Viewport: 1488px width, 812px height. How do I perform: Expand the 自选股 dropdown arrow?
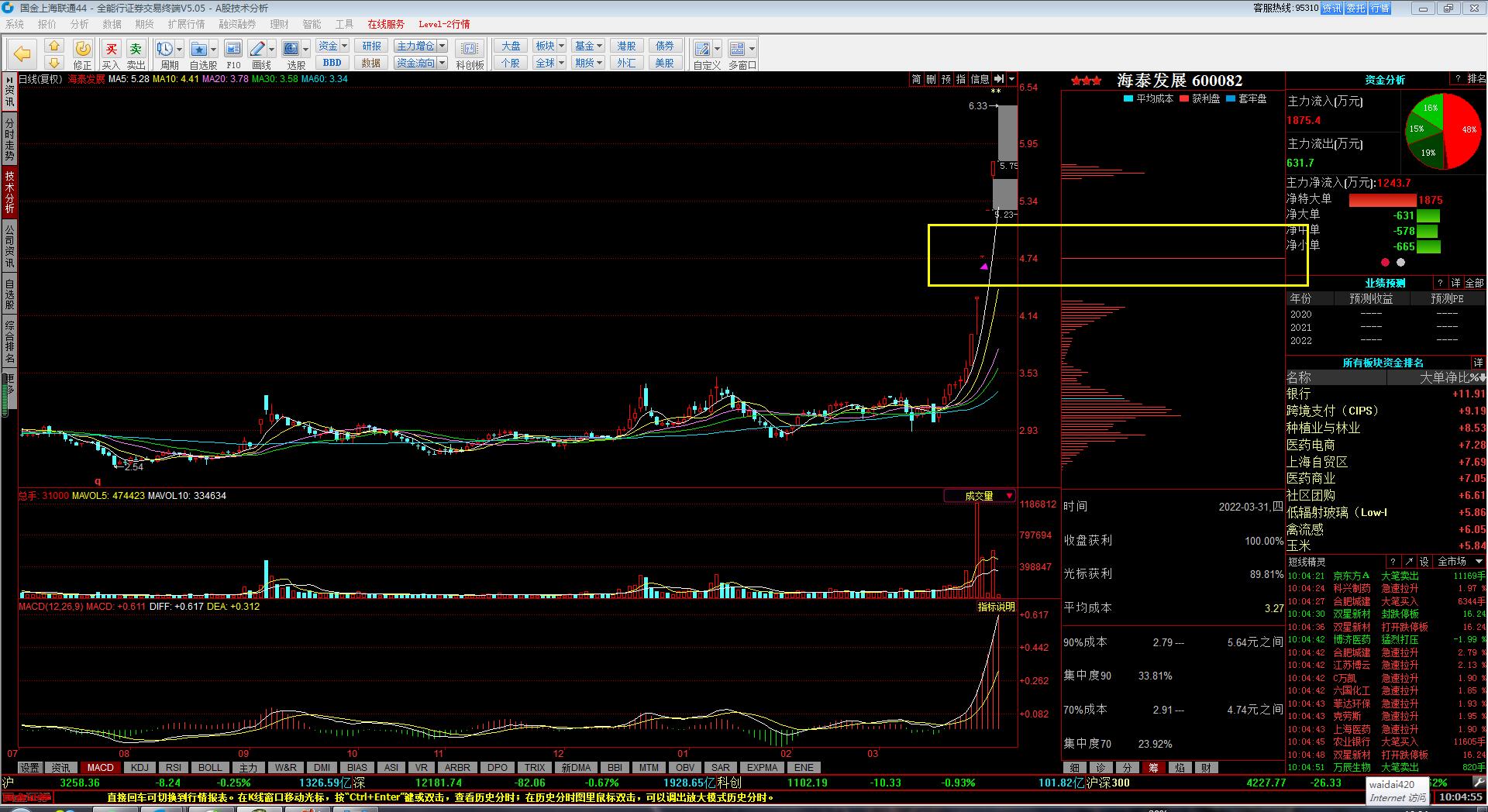pos(214,49)
